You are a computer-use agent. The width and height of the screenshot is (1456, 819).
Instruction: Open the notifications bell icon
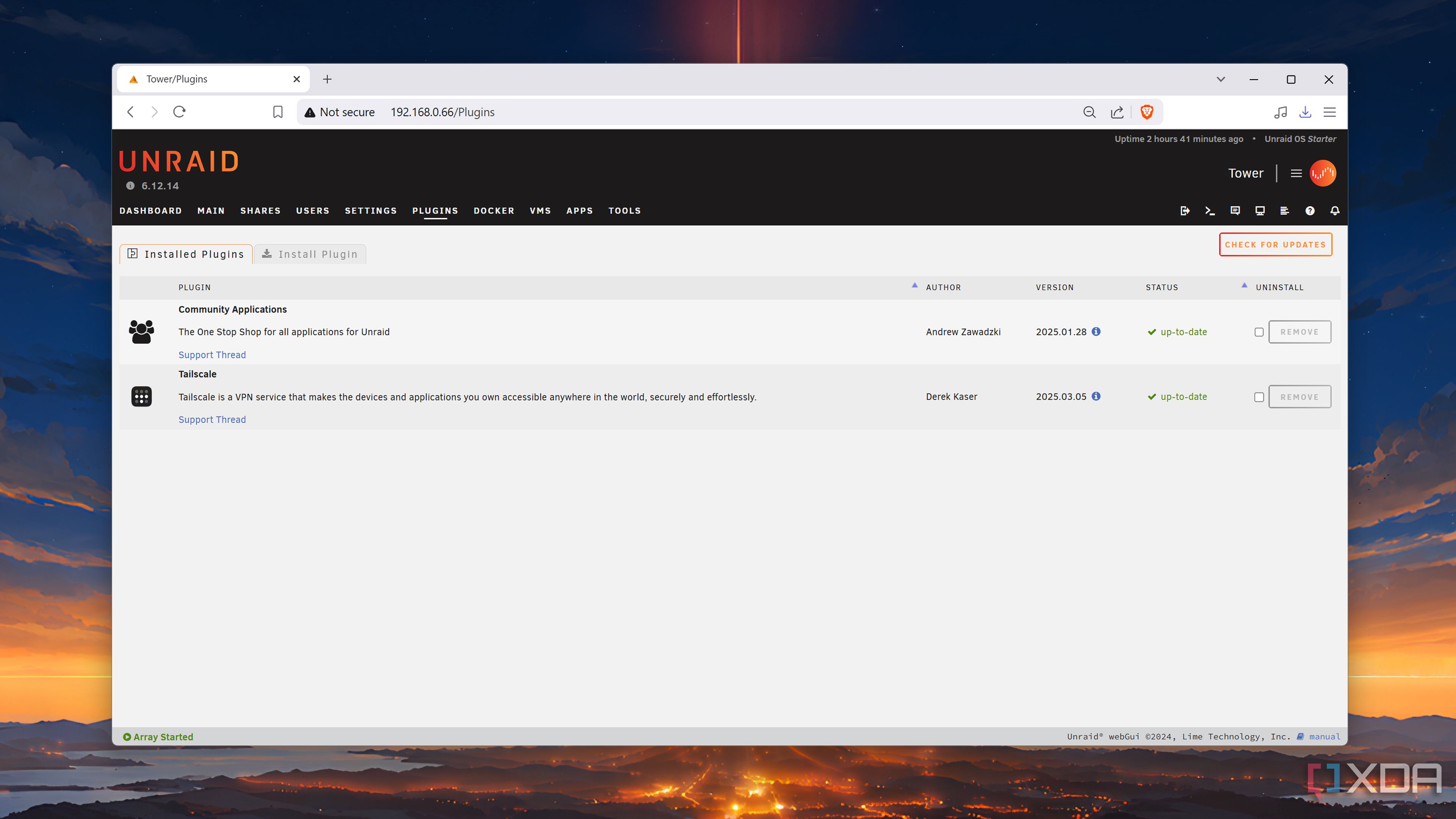click(x=1335, y=211)
